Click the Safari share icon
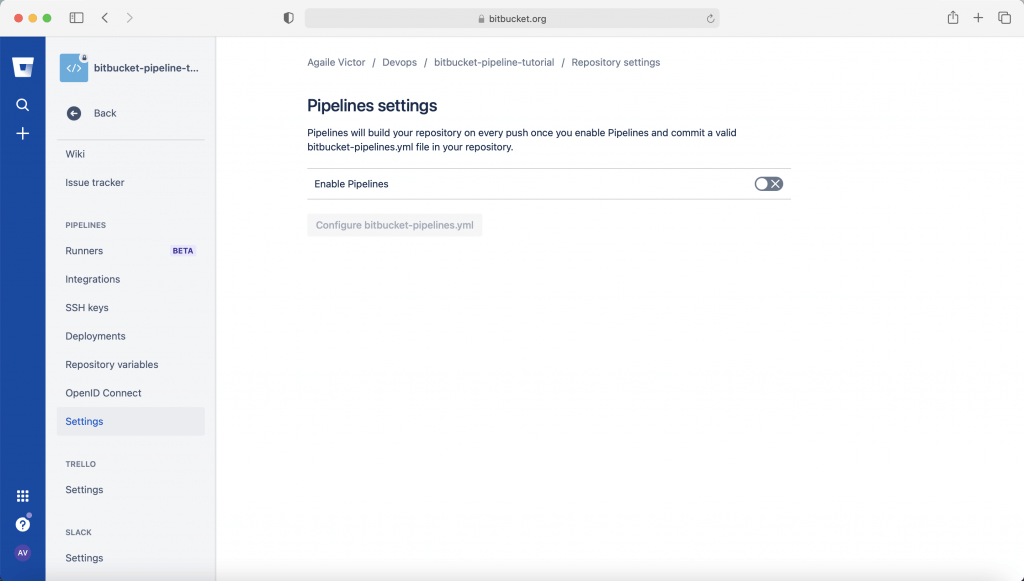This screenshot has height=581, width=1024. point(953,18)
